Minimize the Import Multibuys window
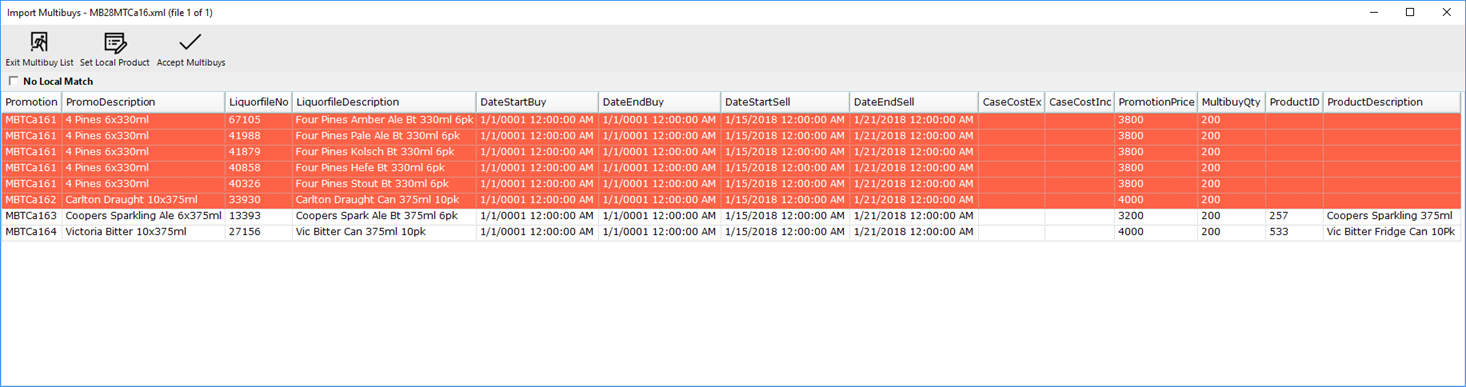This screenshot has width=1466, height=387. point(1374,12)
